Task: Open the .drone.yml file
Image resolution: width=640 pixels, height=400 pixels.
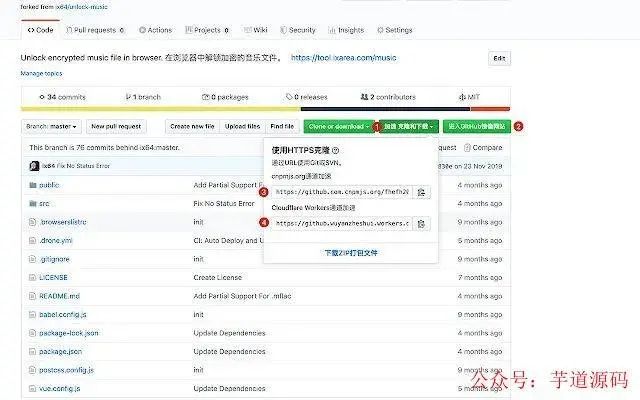Action: (56, 241)
